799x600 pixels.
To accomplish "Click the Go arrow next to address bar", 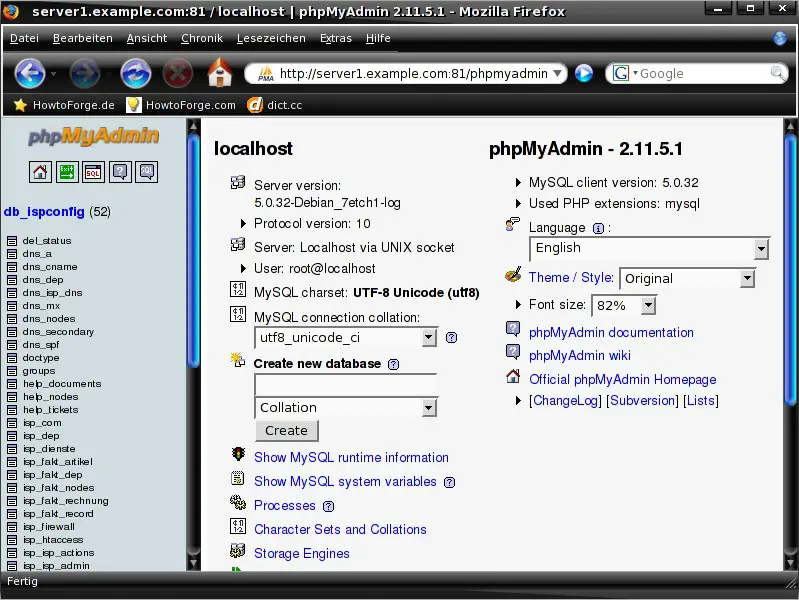I will 584,73.
